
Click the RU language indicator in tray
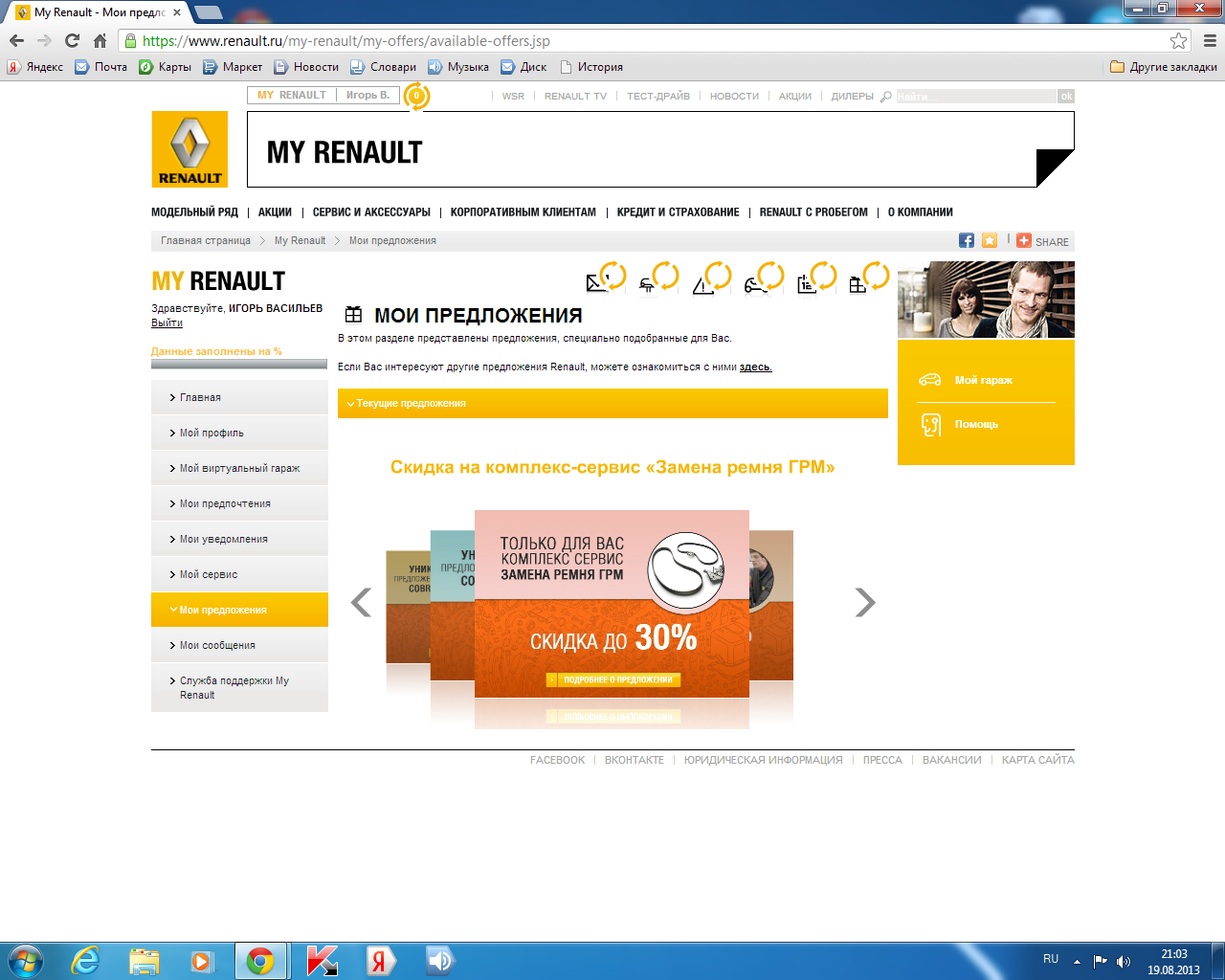pyautogui.click(x=1051, y=959)
